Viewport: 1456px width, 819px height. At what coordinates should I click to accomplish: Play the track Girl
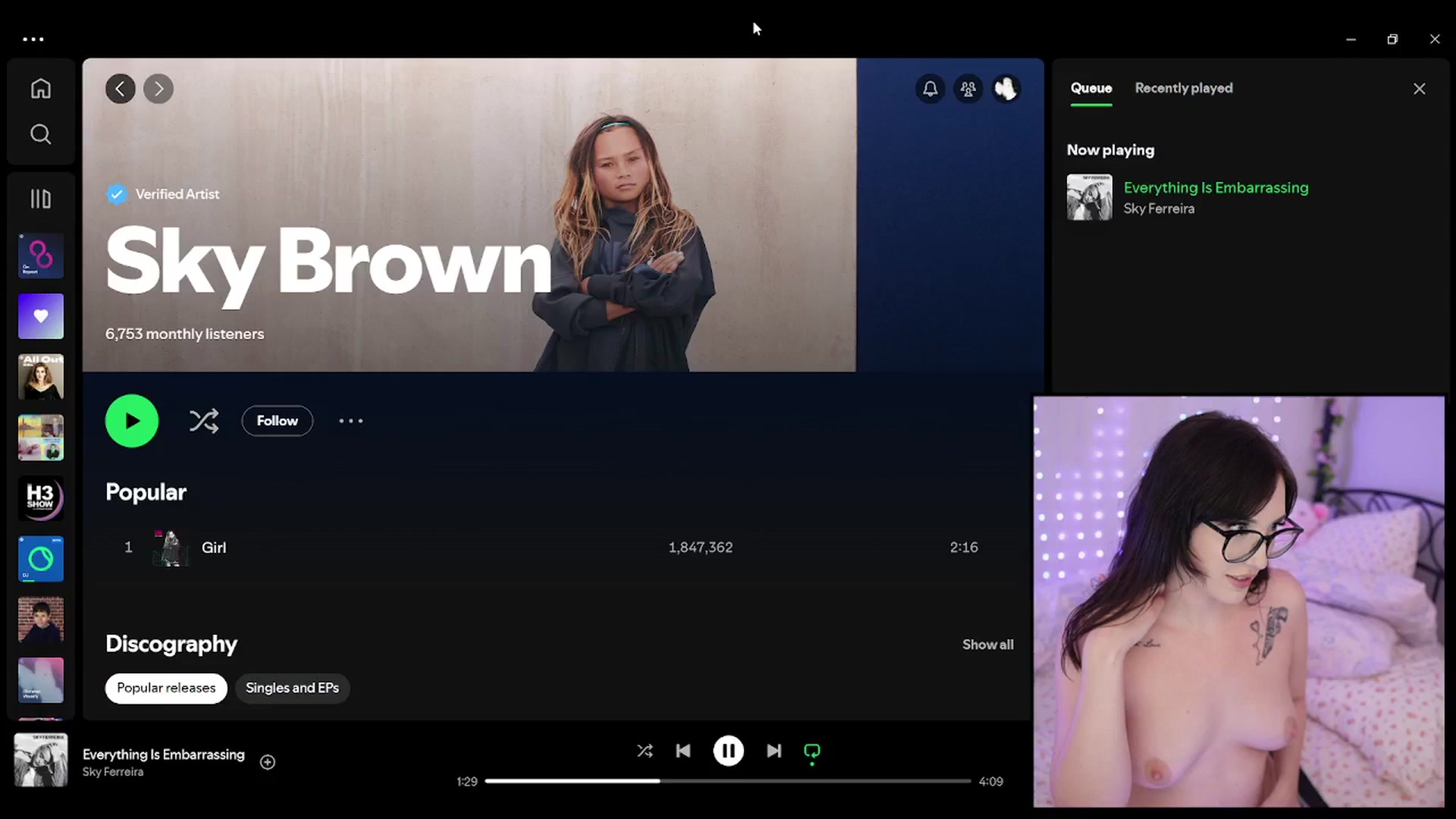tap(214, 548)
